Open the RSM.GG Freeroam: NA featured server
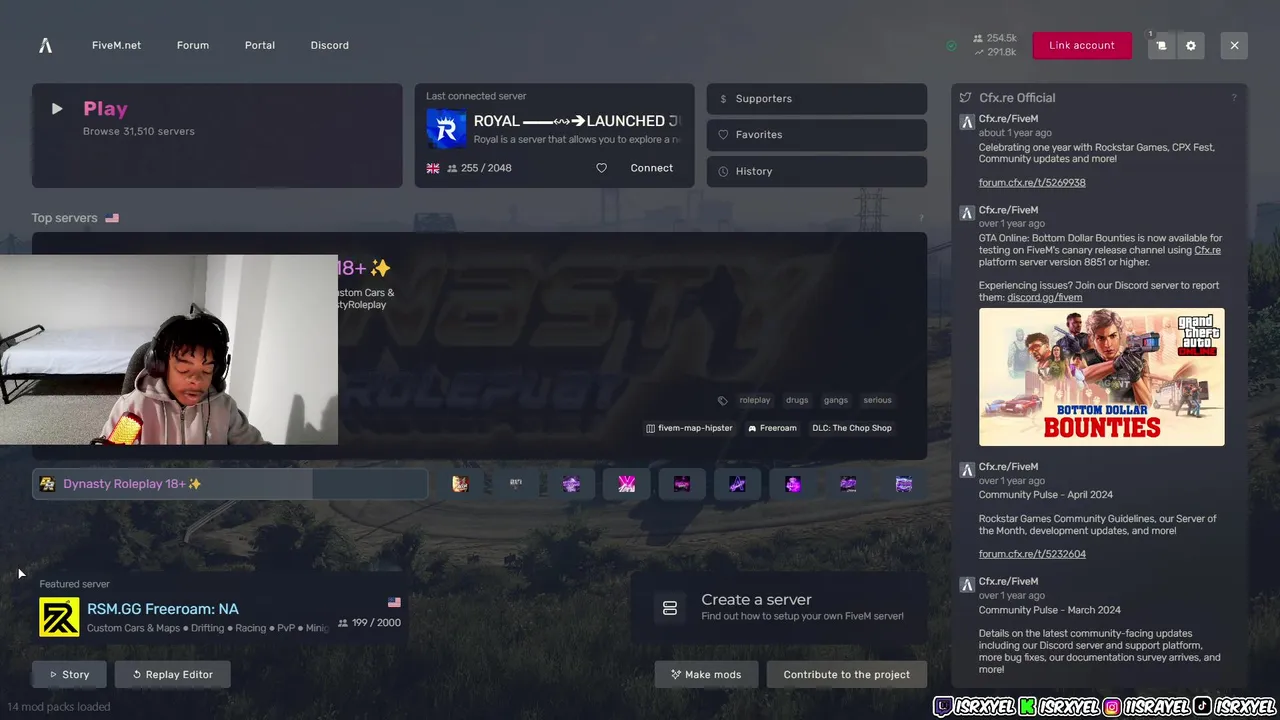The image size is (1280, 720). [221, 610]
